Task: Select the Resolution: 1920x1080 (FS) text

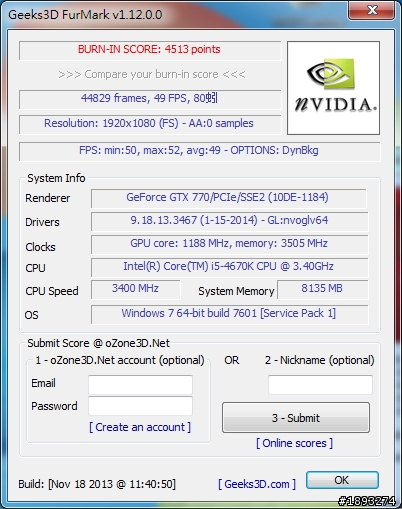Action: point(149,123)
